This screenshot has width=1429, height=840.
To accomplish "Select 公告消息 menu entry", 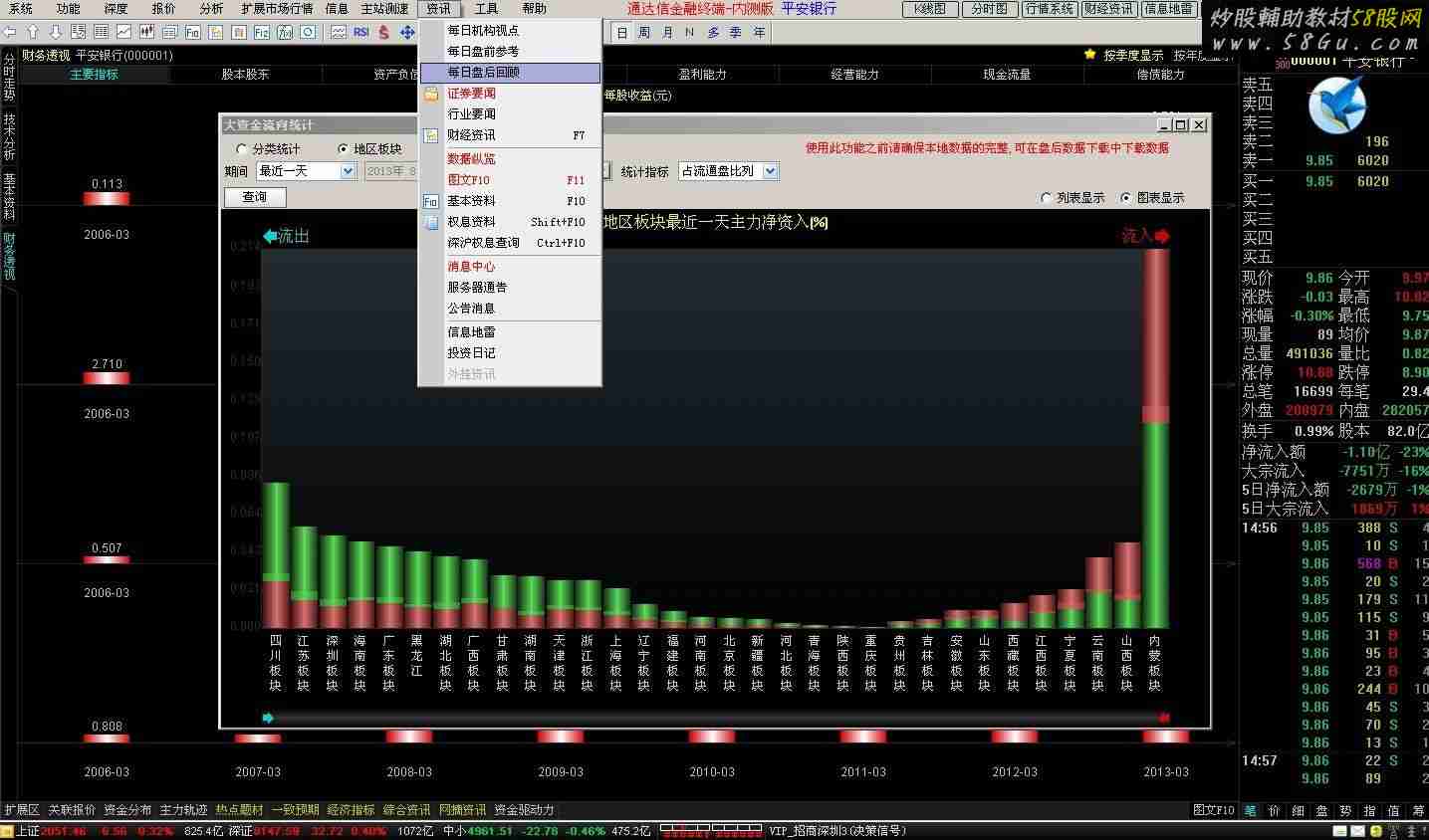I will pyautogui.click(x=510, y=309).
